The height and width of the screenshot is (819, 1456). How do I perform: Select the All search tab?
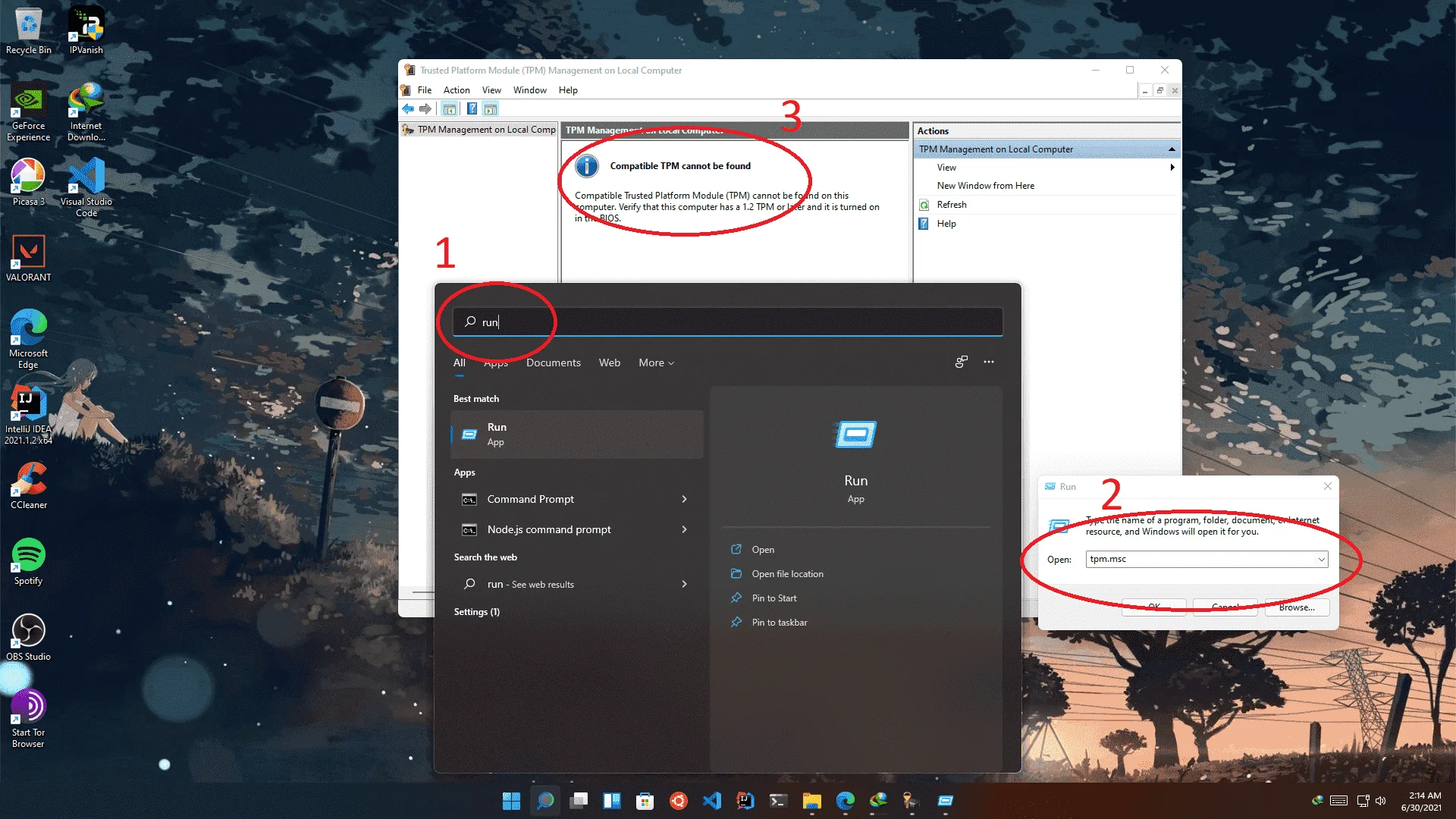[460, 363]
